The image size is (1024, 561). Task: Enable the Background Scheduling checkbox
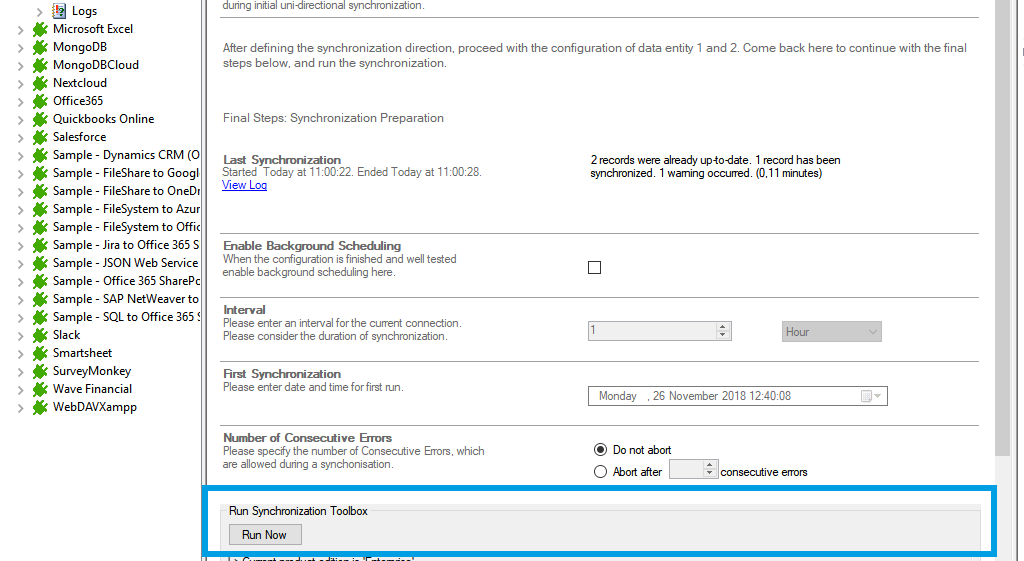(x=595, y=267)
